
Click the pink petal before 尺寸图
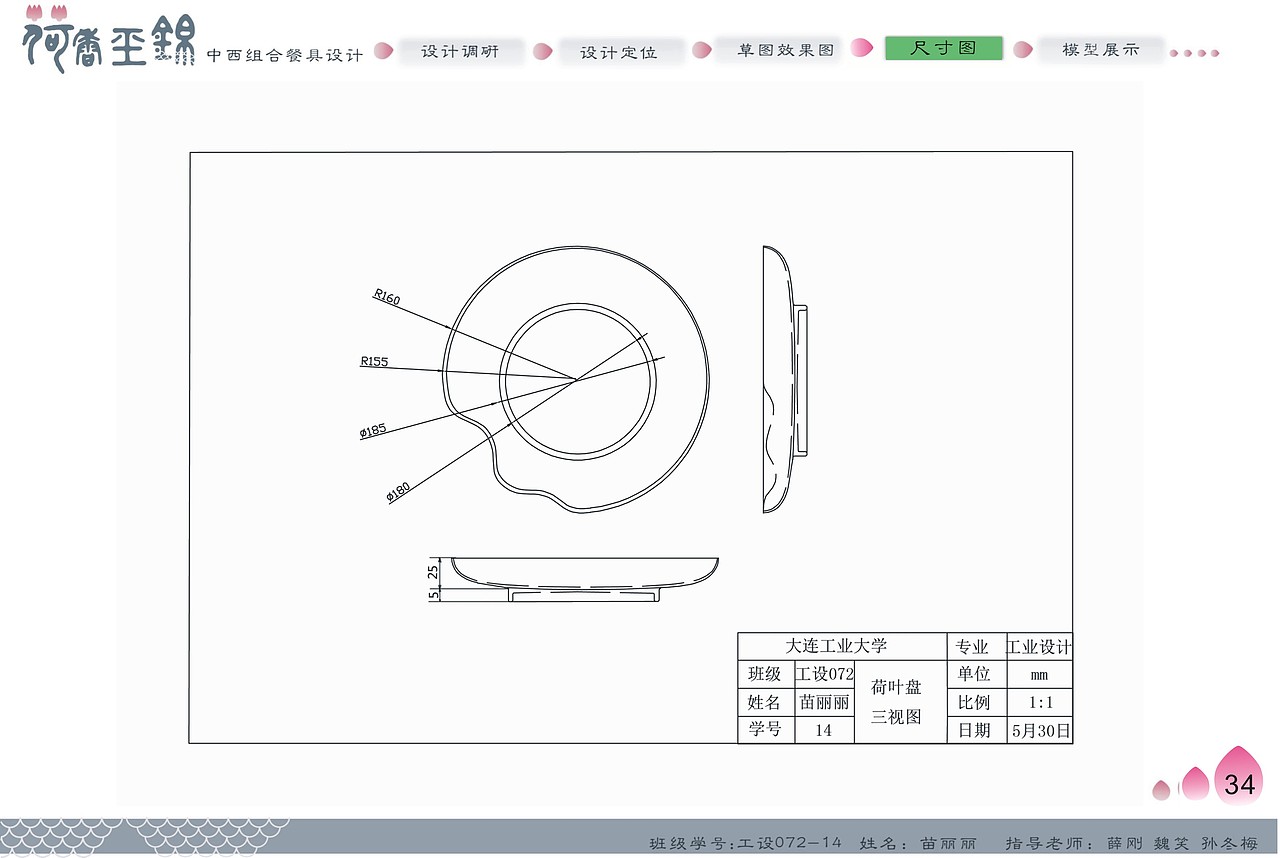coord(861,47)
